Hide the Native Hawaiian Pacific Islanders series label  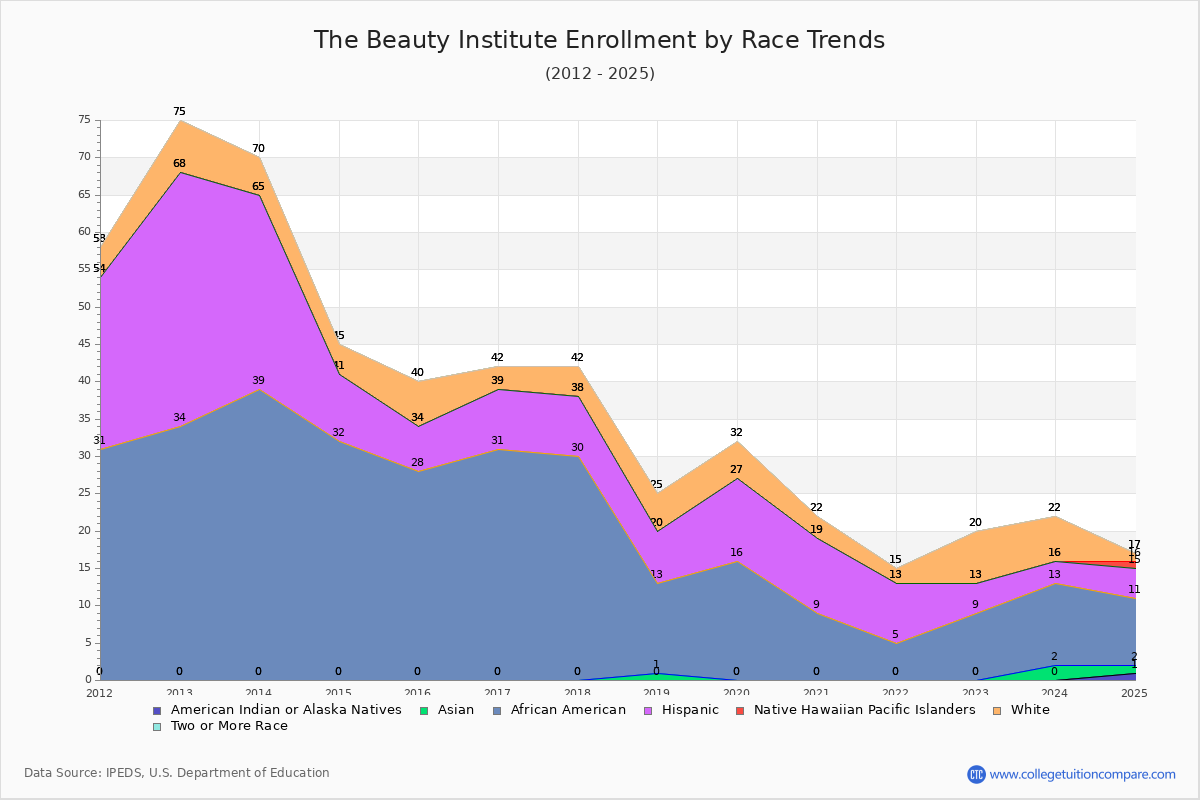865,710
